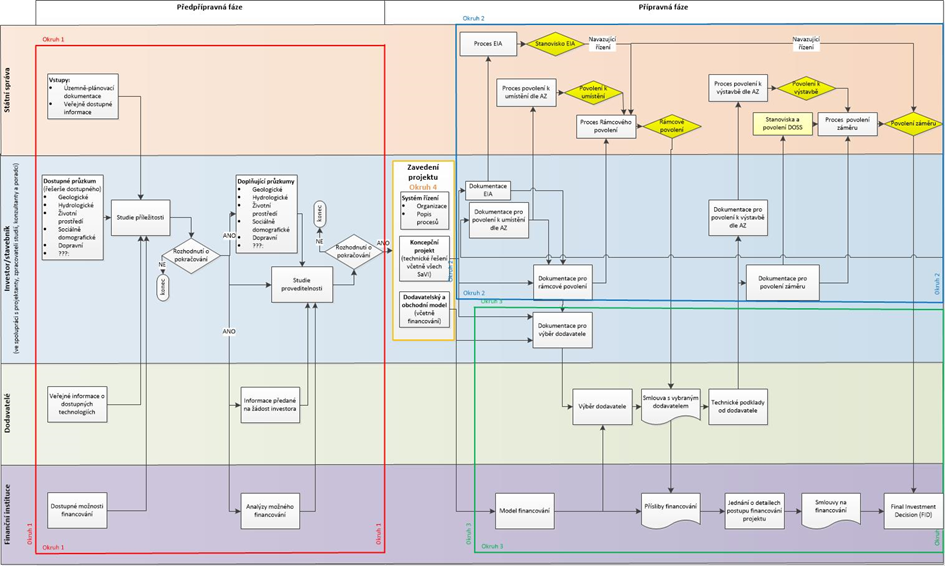Viewport: 945px width, 566px height.
Task: Select the Koncepční projekt box
Action: click(x=424, y=259)
